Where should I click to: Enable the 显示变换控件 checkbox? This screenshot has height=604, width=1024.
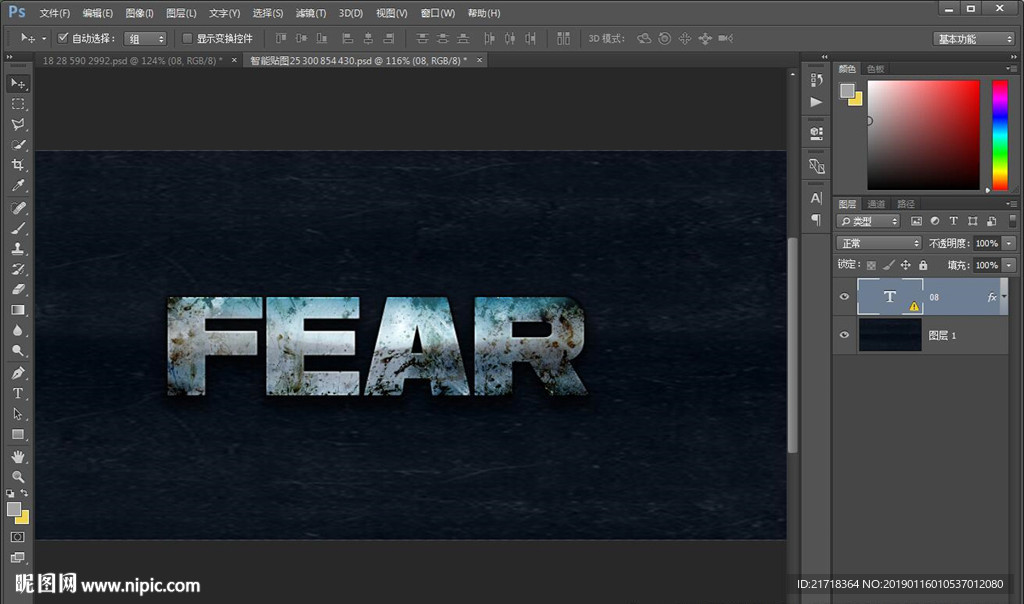[187, 38]
